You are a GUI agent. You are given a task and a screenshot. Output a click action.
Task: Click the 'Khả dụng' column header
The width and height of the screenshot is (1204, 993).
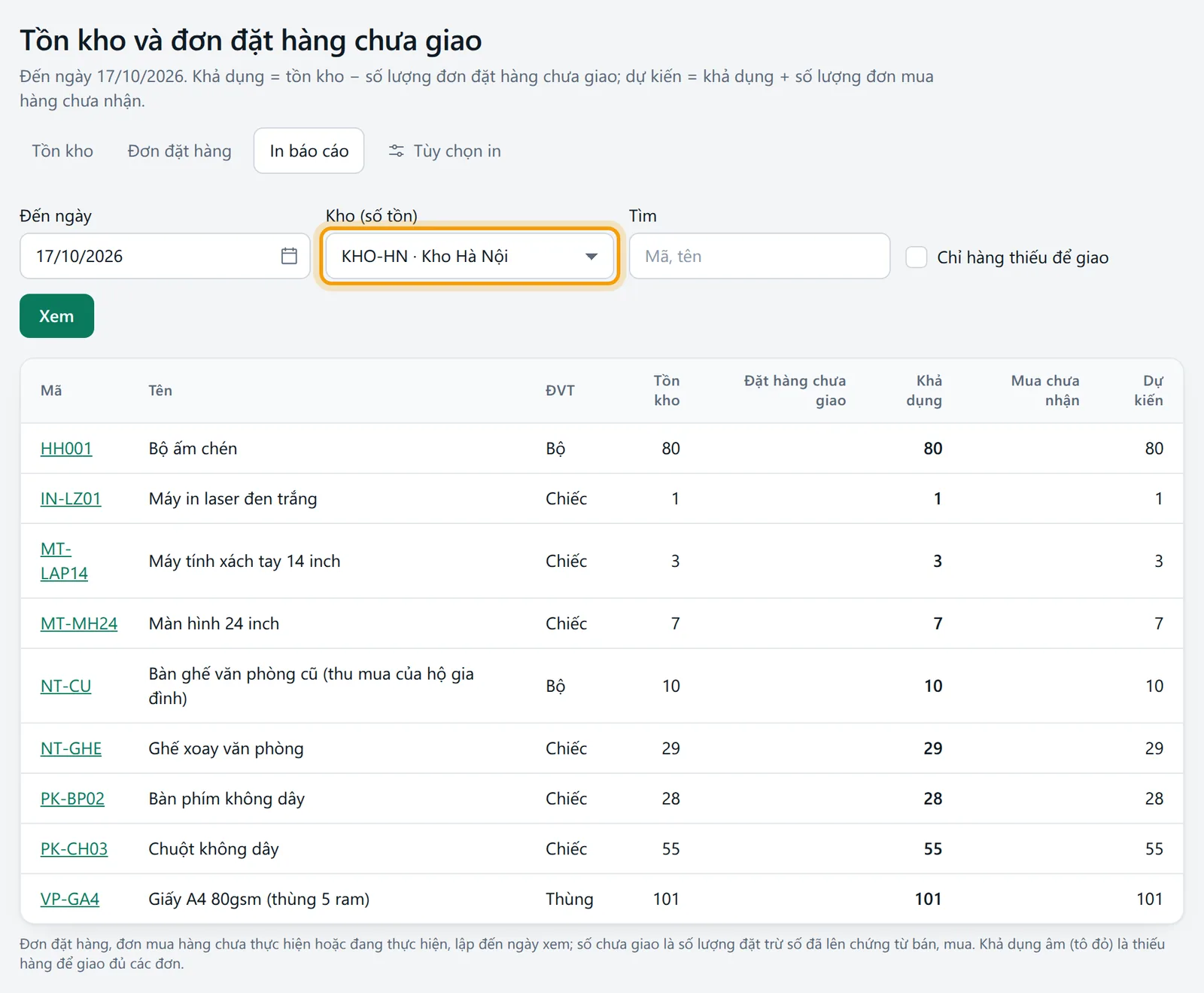coord(924,391)
